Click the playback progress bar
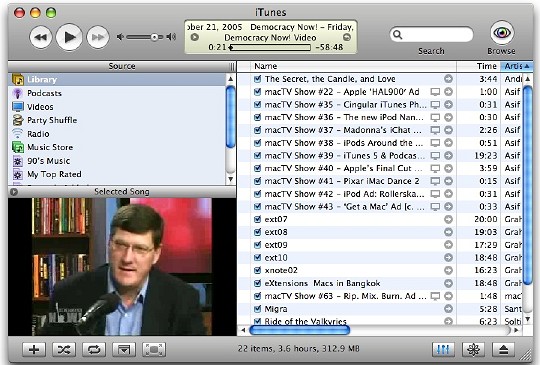The width and height of the screenshot is (540, 365). [270, 48]
